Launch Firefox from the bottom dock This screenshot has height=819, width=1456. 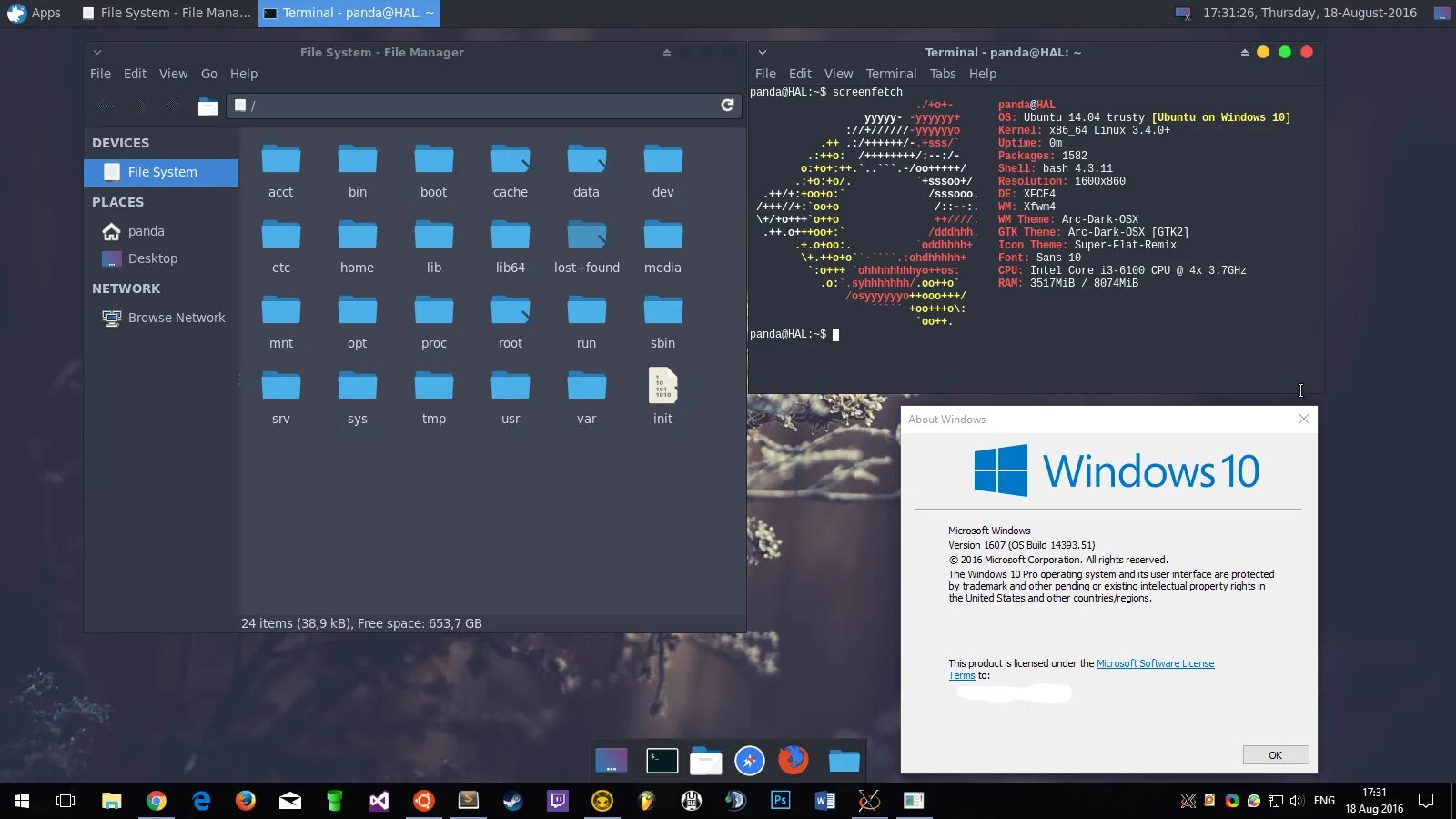pyautogui.click(x=794, y=760)
